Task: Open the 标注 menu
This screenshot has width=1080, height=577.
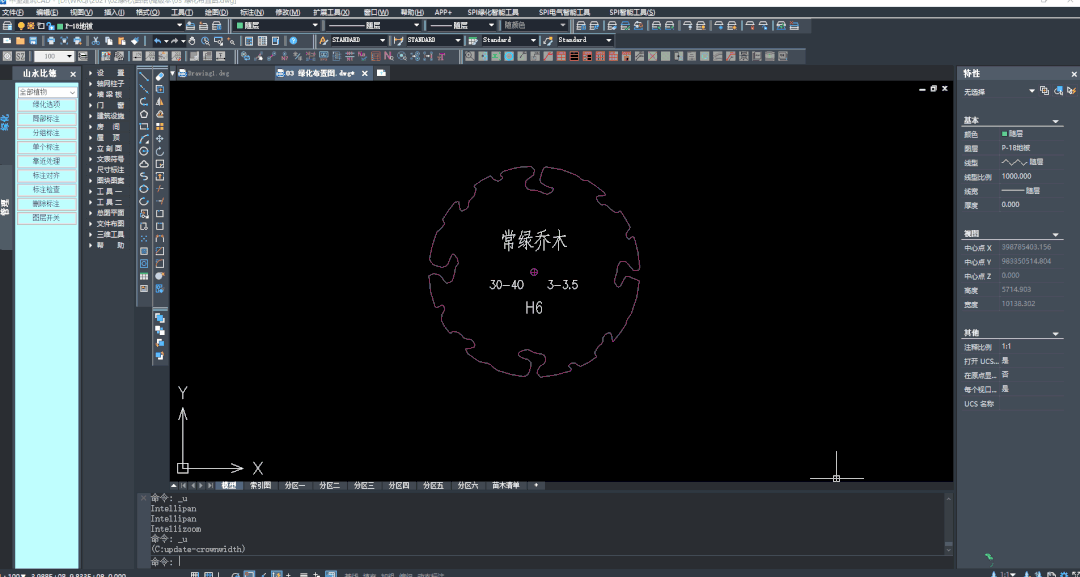Action: [x=251, y=12]
